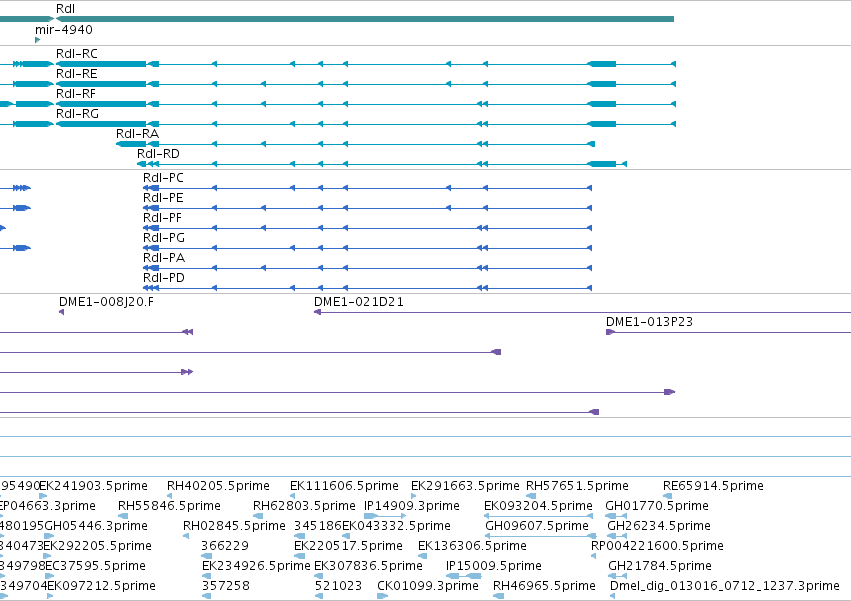Highlight the GH21784.5prime entry

point(660,566)
